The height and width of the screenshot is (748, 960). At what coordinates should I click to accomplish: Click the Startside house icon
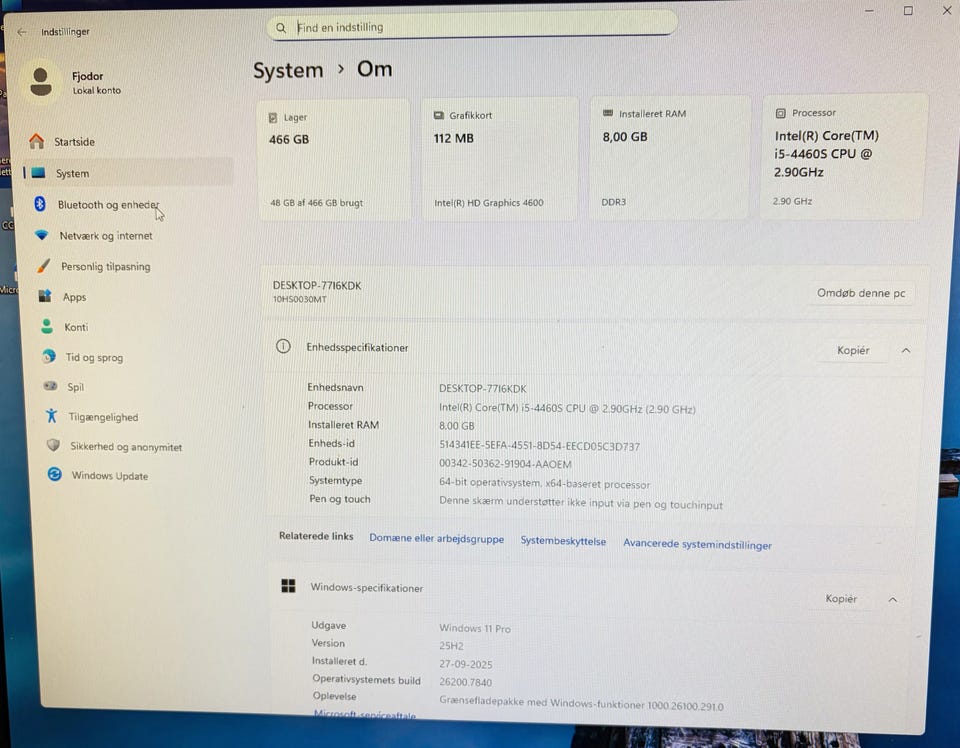coord(37,141)
